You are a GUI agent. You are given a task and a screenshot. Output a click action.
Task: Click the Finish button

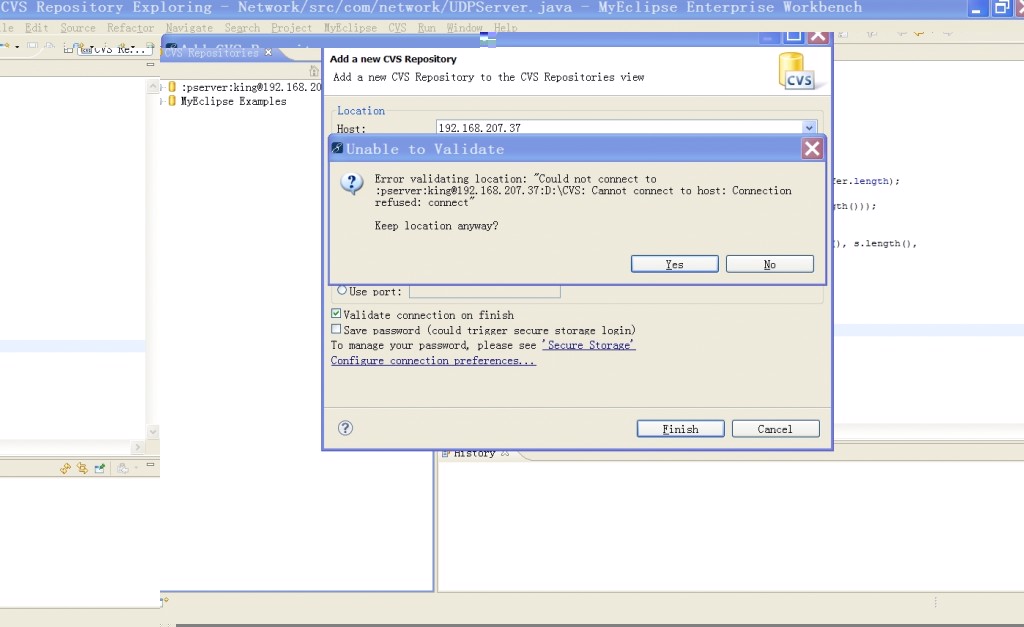tap(680, 428)
